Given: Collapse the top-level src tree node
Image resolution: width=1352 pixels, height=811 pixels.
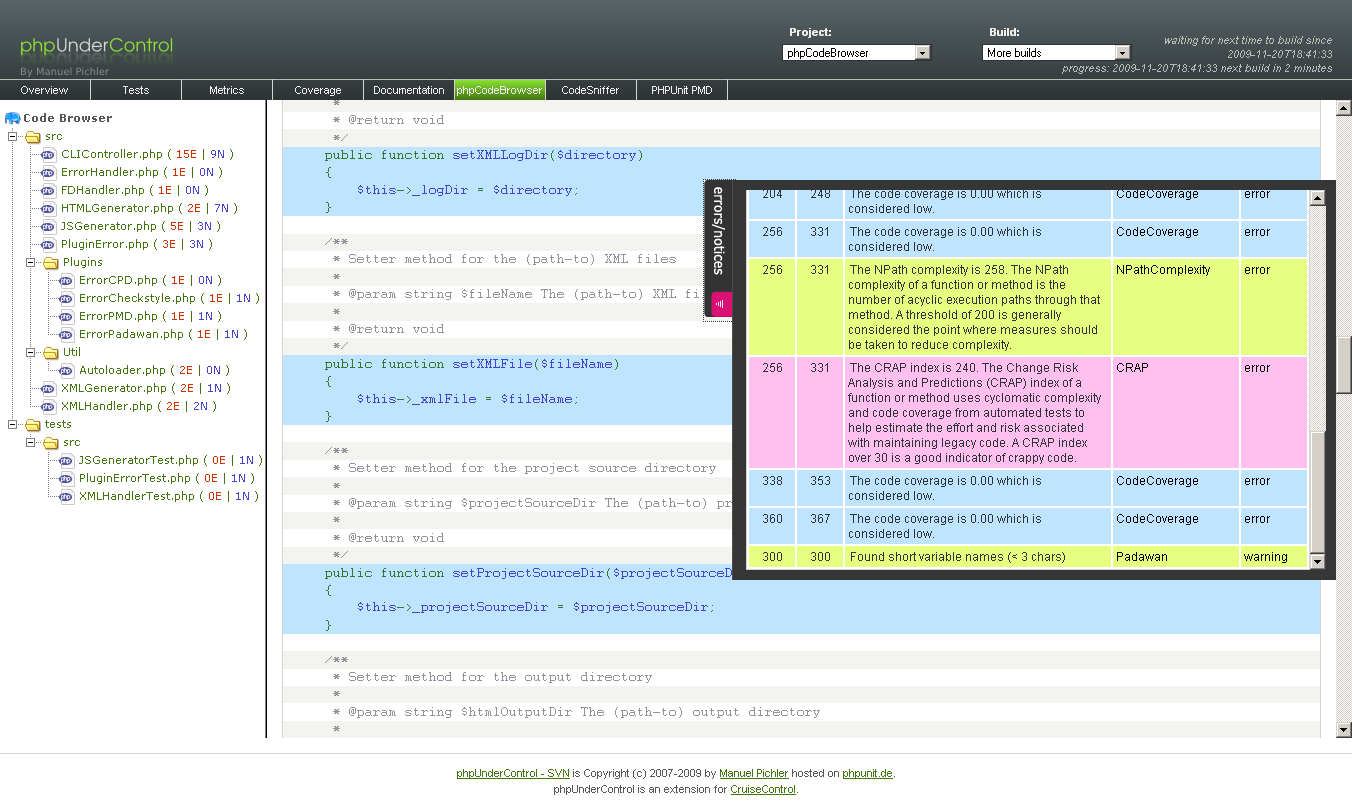Looking at the screenshot, I should (x=13, y=136).
